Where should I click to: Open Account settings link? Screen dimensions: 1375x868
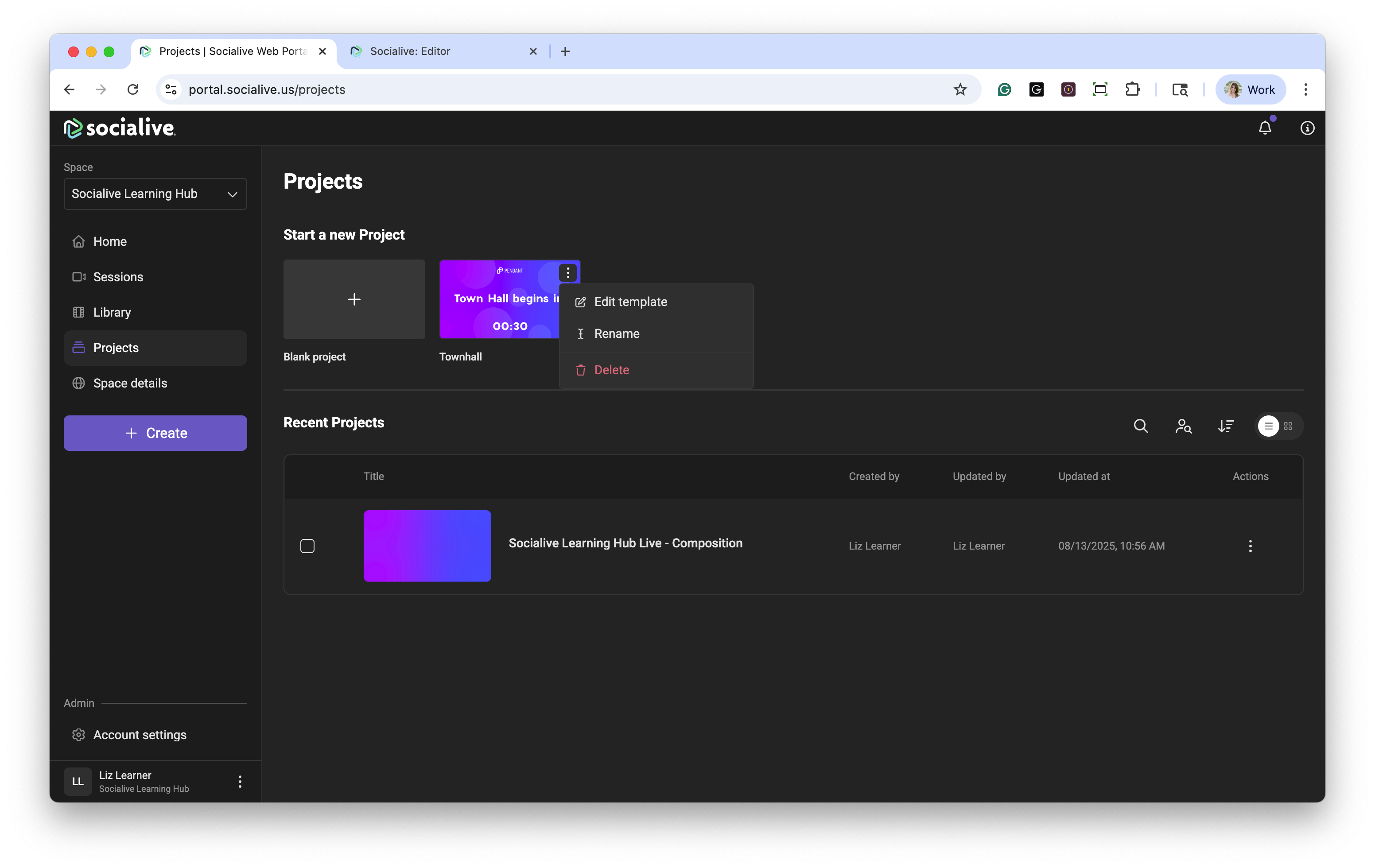tap(140, 734)
